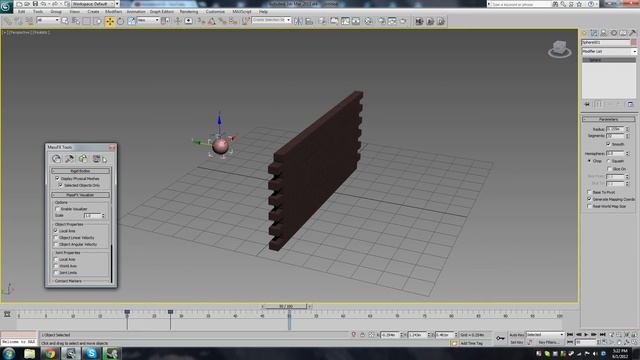Open the reference coordinate system dropdown
The image size is (640, 360).
tap(148, 20)
